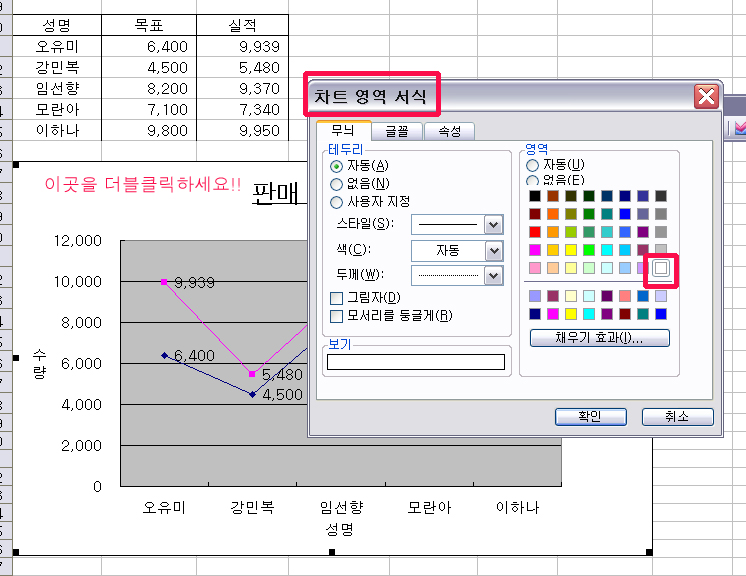The height and width of the screenshot is (576, 746).
Task: Click the 12,000 axis label
Action: click(x=78, y=241)
